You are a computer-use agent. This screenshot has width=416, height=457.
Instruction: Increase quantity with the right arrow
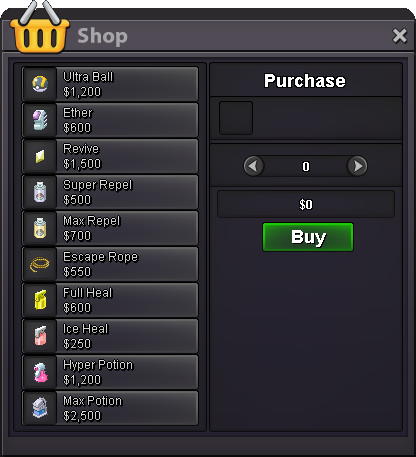tap(357, 166)
